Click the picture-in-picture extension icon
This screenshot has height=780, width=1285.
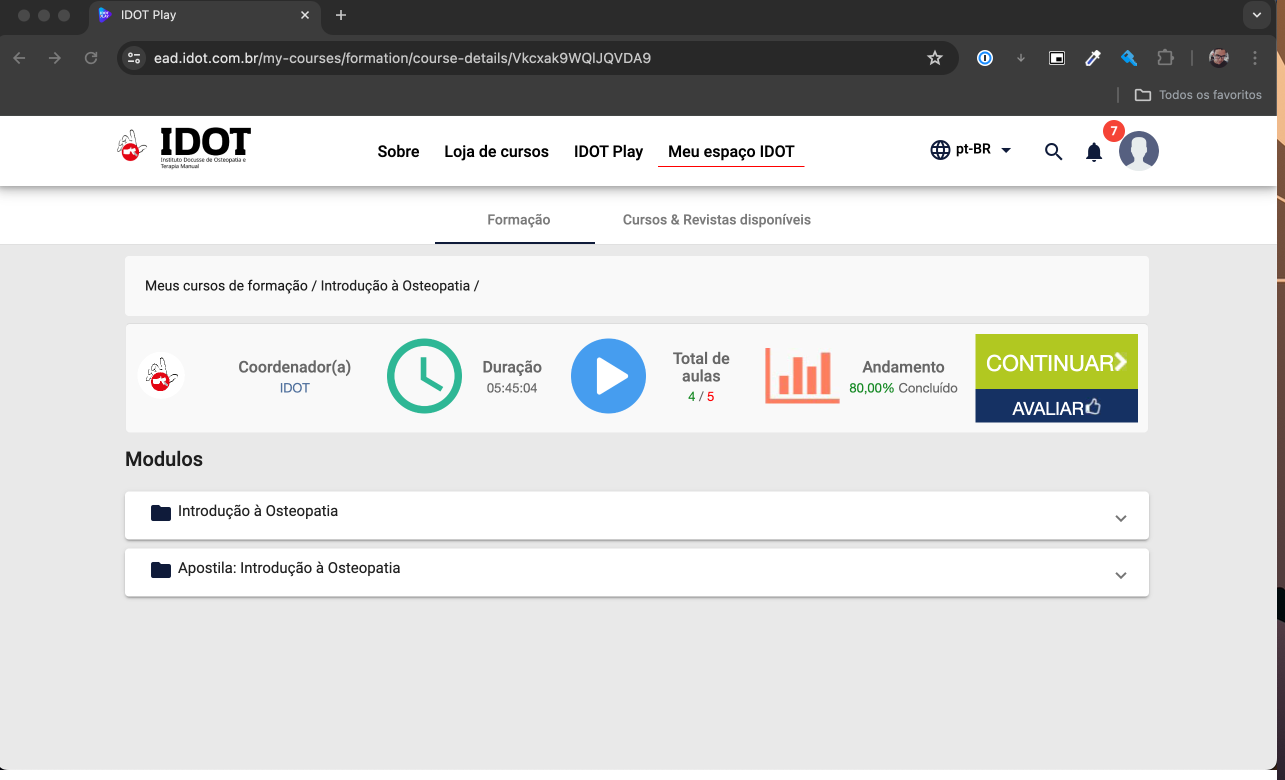point(1057,58)
